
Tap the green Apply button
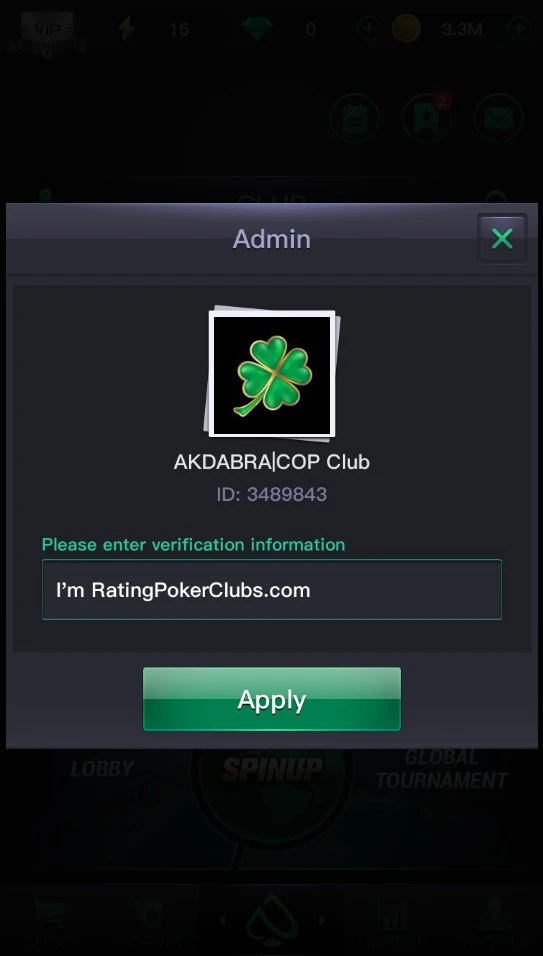[x=272, y=699]
